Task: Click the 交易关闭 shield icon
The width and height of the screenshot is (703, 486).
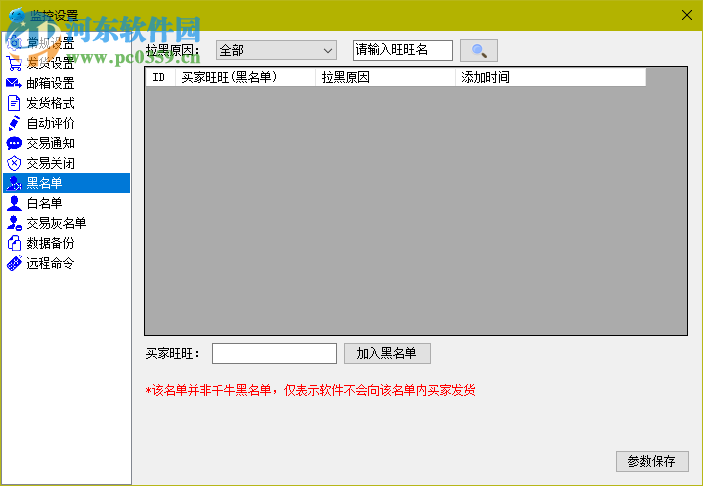Action: coord(14,163)
